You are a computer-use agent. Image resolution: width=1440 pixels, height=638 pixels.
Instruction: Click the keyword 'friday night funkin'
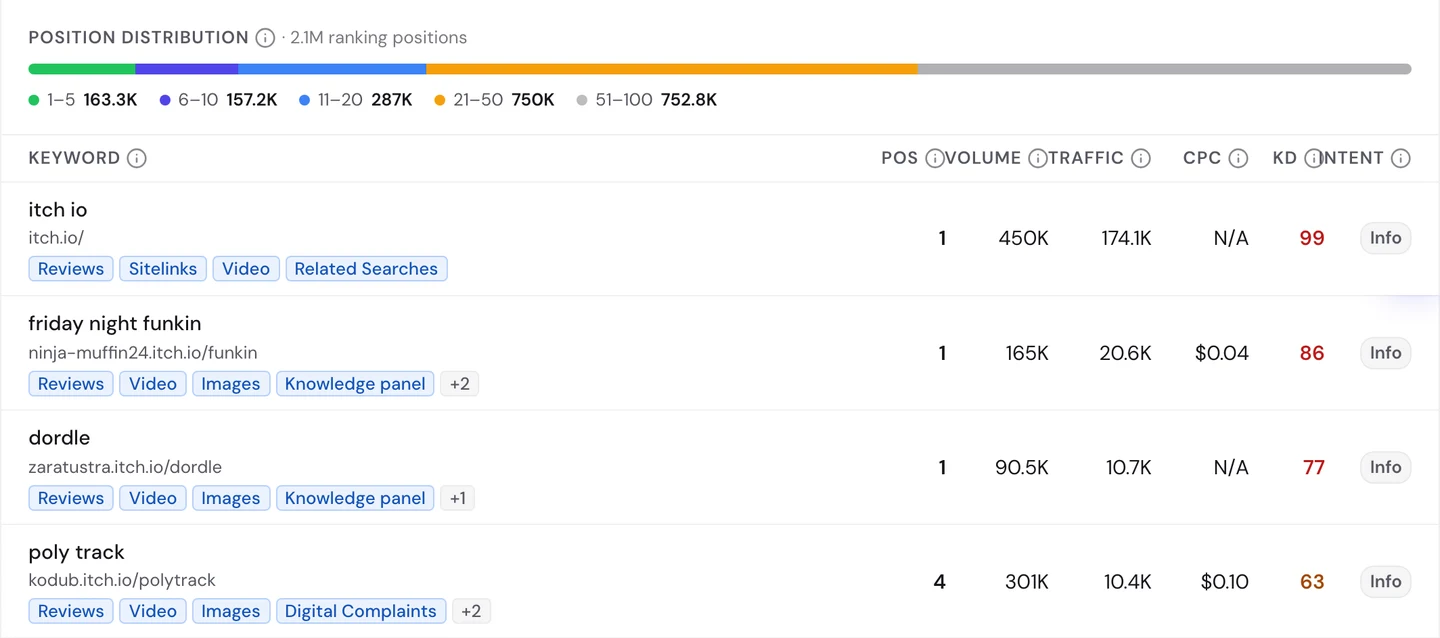115,324
